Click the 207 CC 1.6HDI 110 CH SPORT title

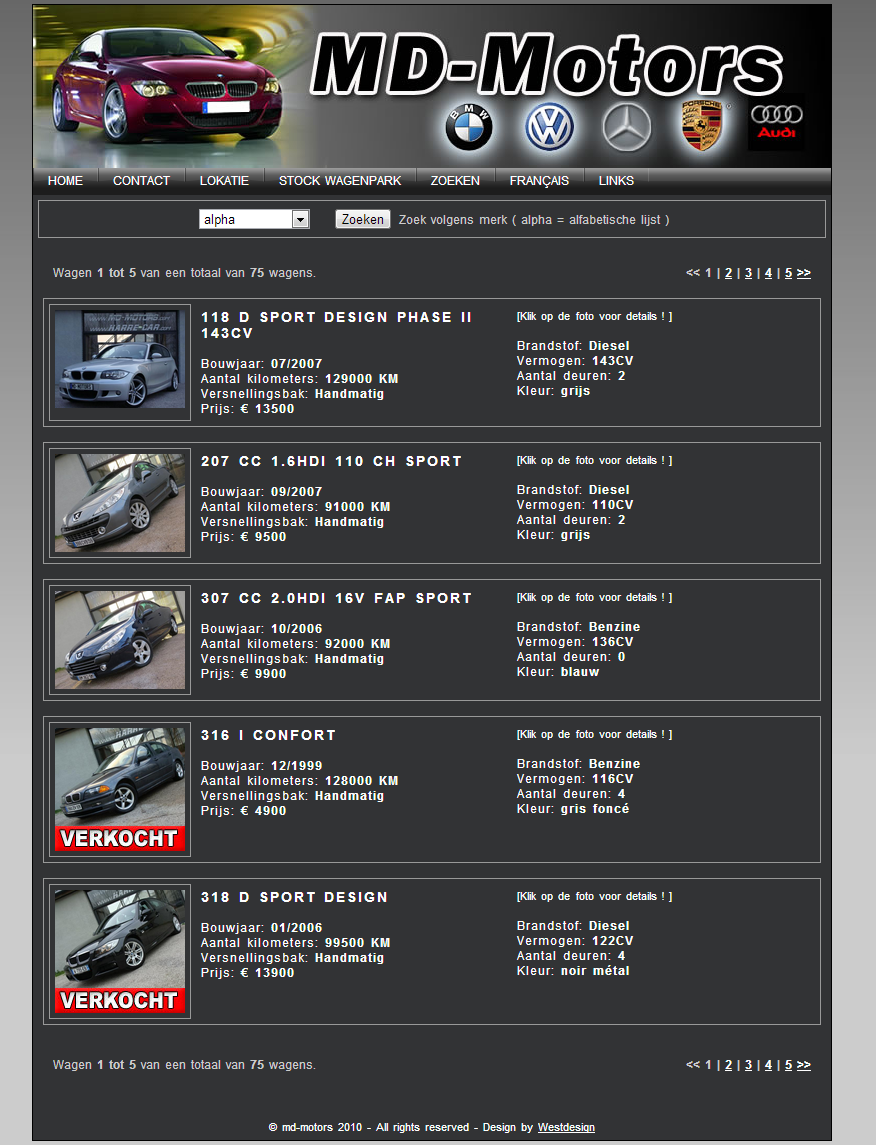(x=331, y=462)
